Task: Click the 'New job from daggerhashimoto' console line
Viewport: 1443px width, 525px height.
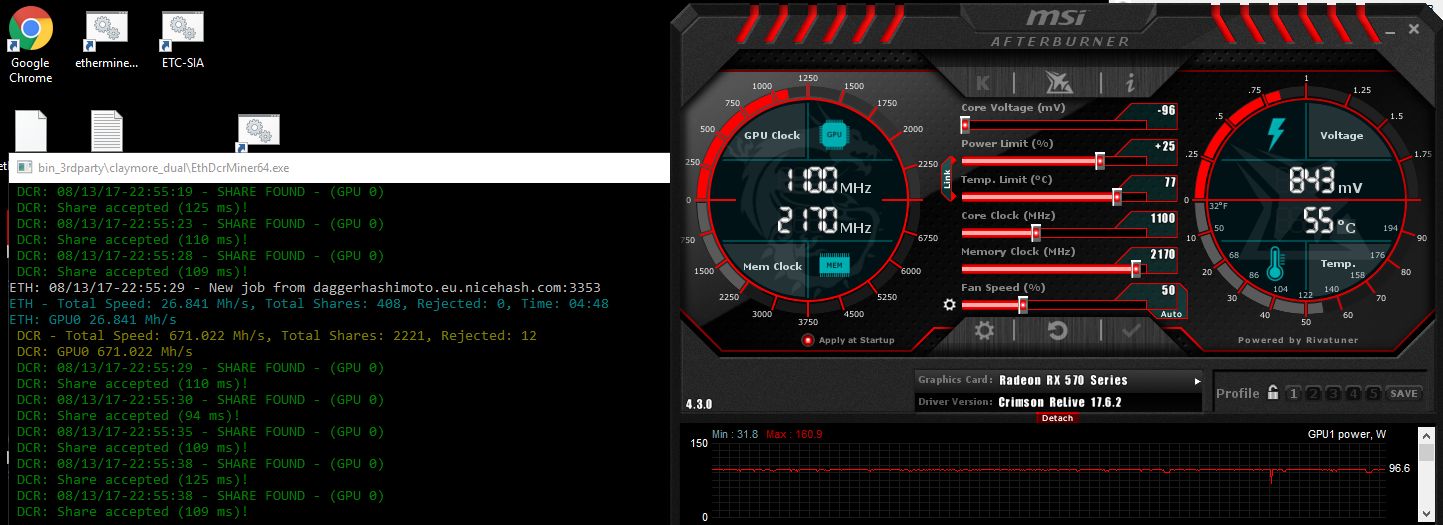Action: click(x=306, y=287)
